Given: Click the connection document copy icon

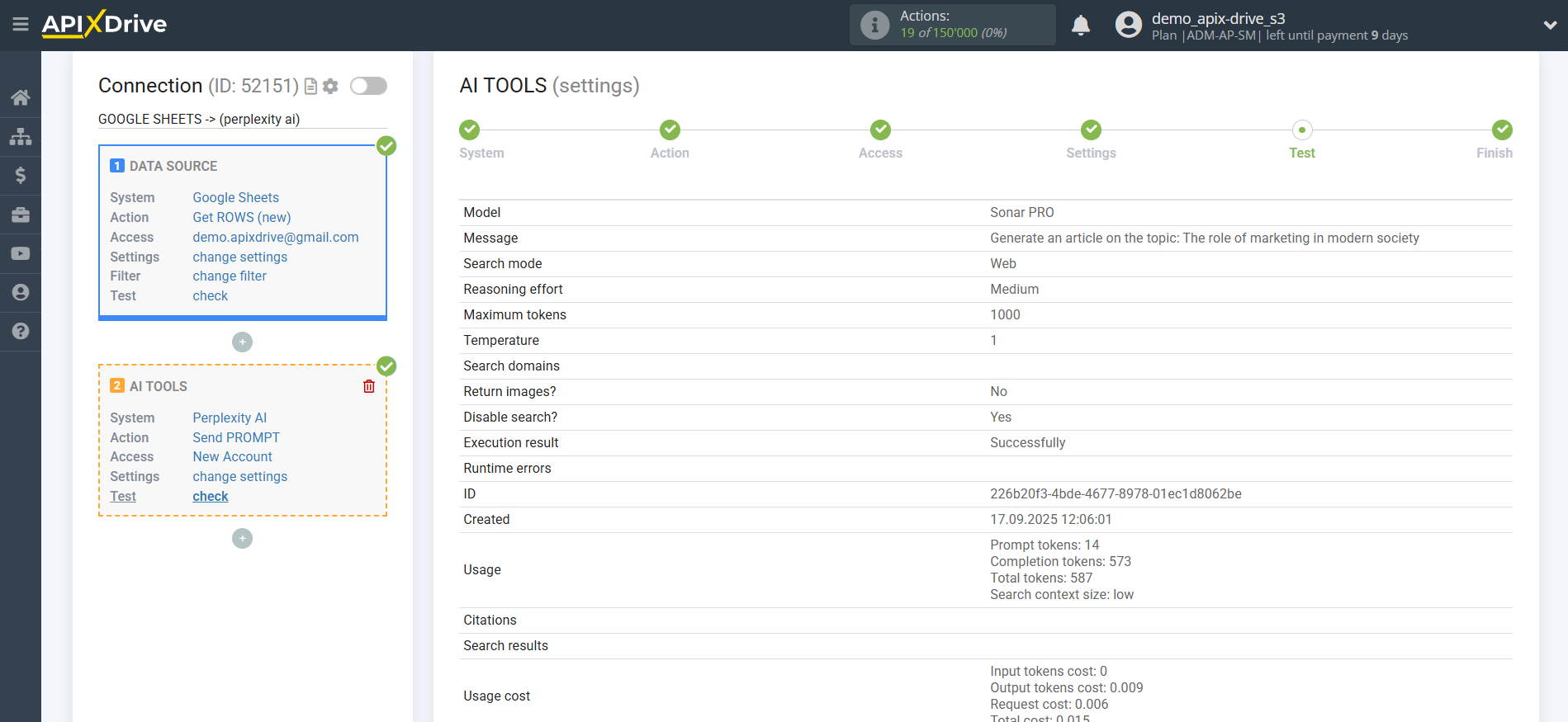Looking at the screenshot, I should pos(310,86).
